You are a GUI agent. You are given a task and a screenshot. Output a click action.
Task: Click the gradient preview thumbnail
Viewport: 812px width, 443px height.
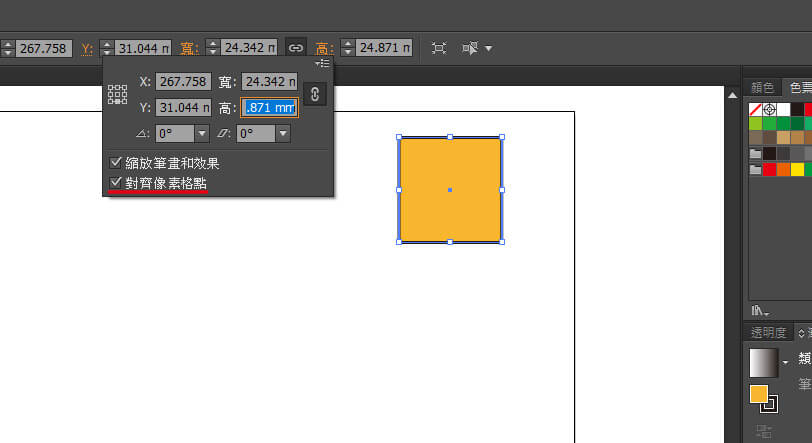click(x=763, y=362)
